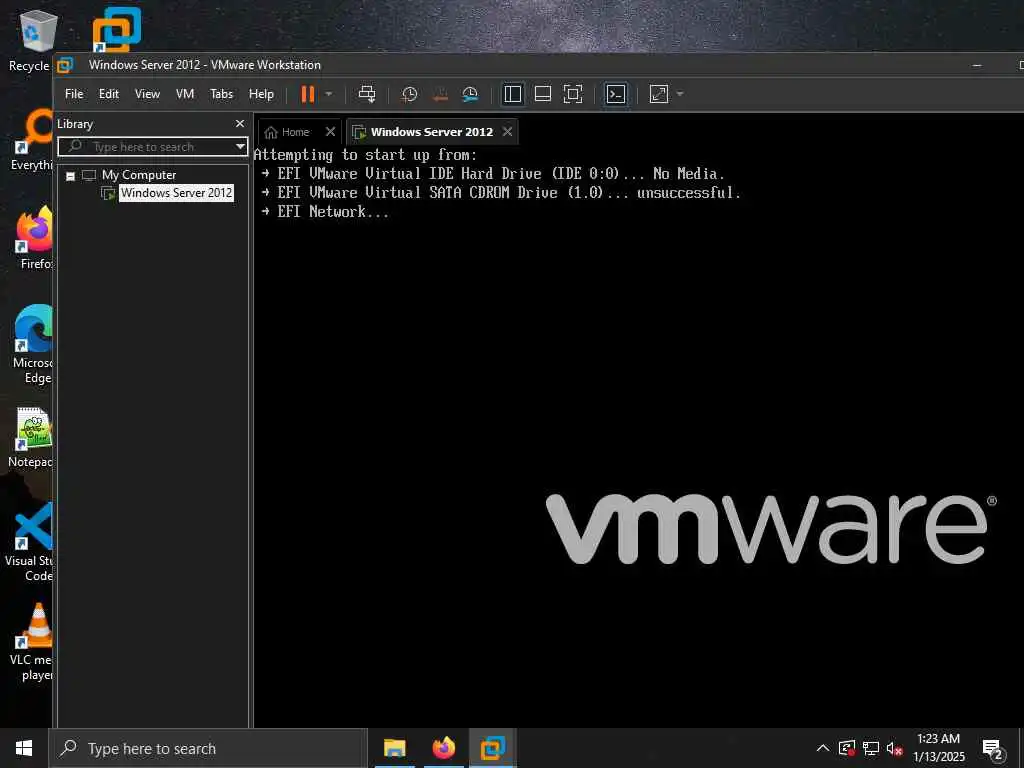Open the network tray icon
Image resolution: width=1024 pixels, height=768 pixels.
click(x=871, y=748)
